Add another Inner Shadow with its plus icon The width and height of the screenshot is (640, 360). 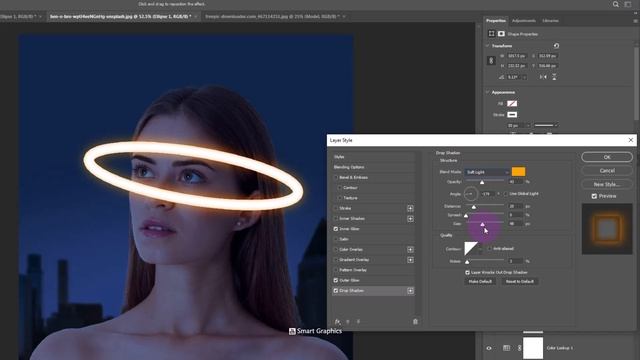pos(410,219)
